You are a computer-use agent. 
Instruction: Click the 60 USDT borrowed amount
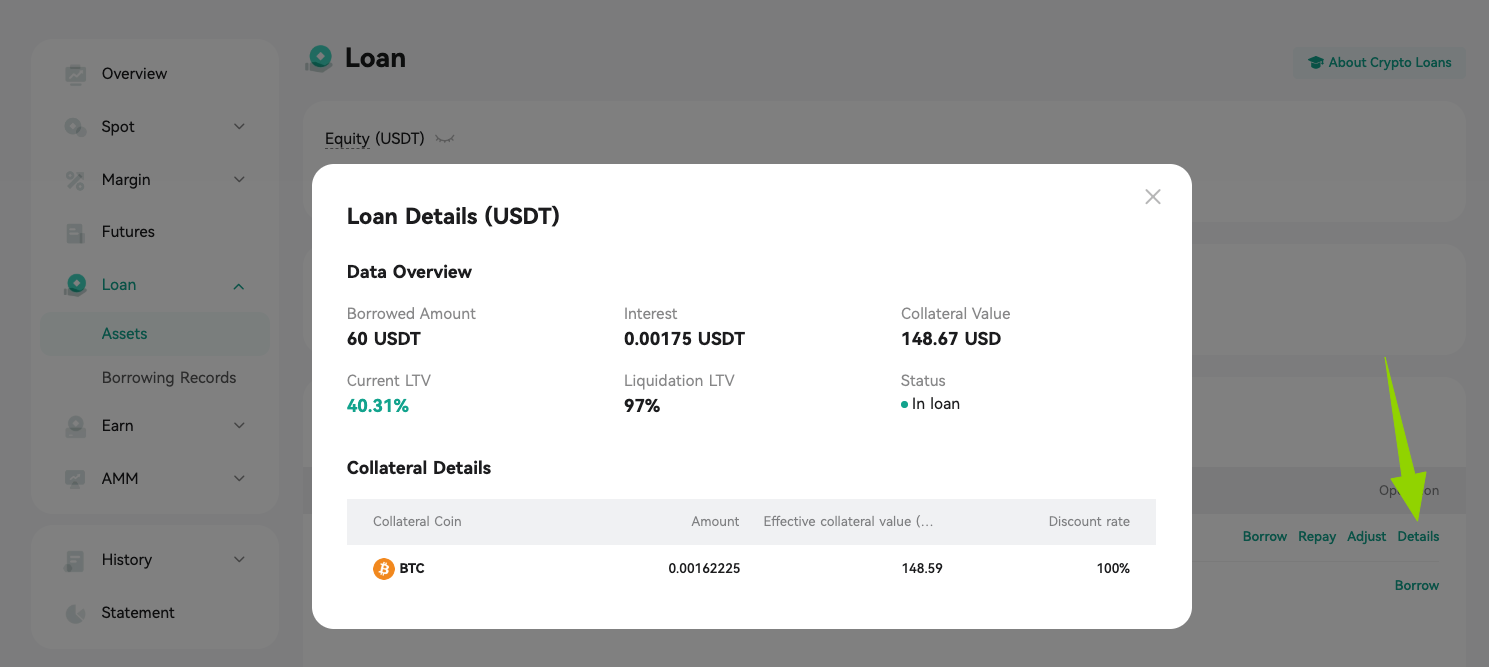click(384, 339)
